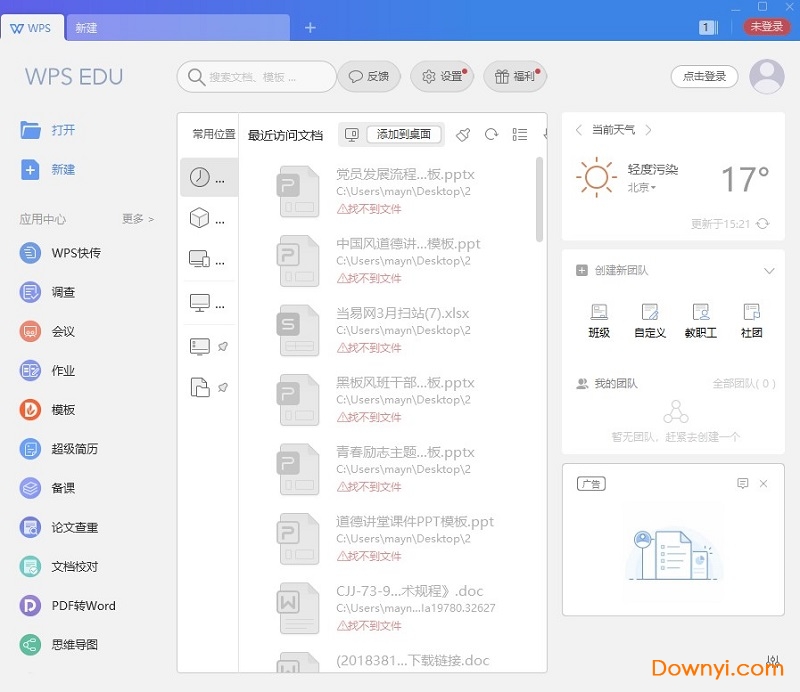Select the 班级 team type icon
The image size is (800, 692).
[599, 313]
